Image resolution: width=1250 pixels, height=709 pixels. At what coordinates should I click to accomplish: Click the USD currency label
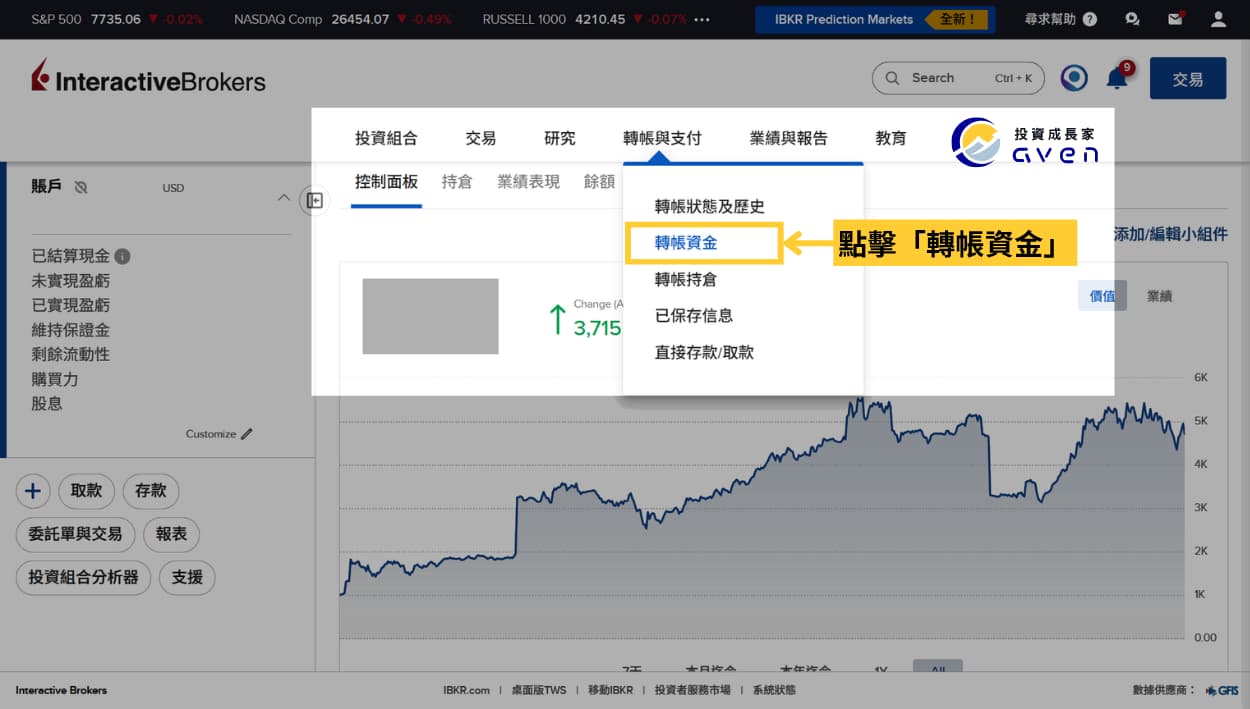pyautogui.click(x=173, y=188)
